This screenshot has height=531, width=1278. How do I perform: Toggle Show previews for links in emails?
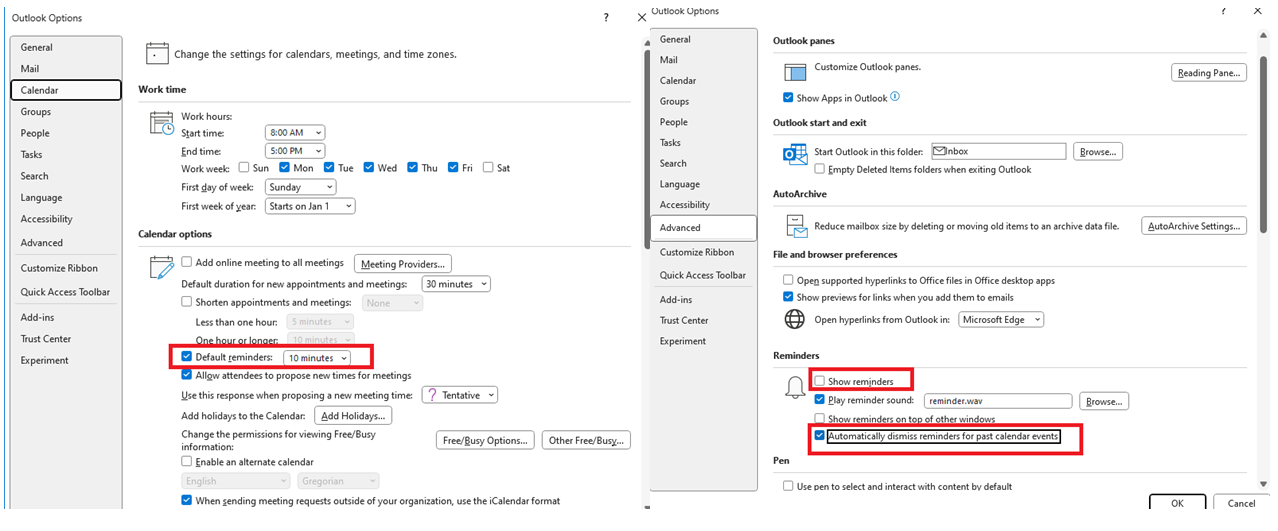click(x=789, y=297)
